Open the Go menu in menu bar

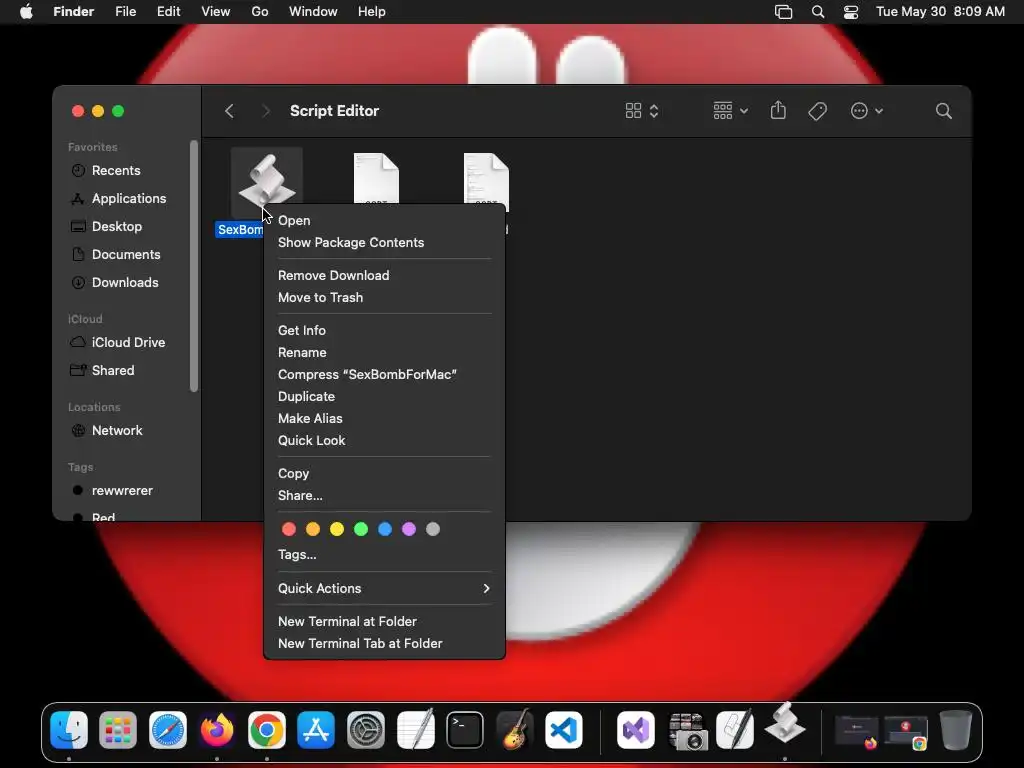tap(260, 12)
